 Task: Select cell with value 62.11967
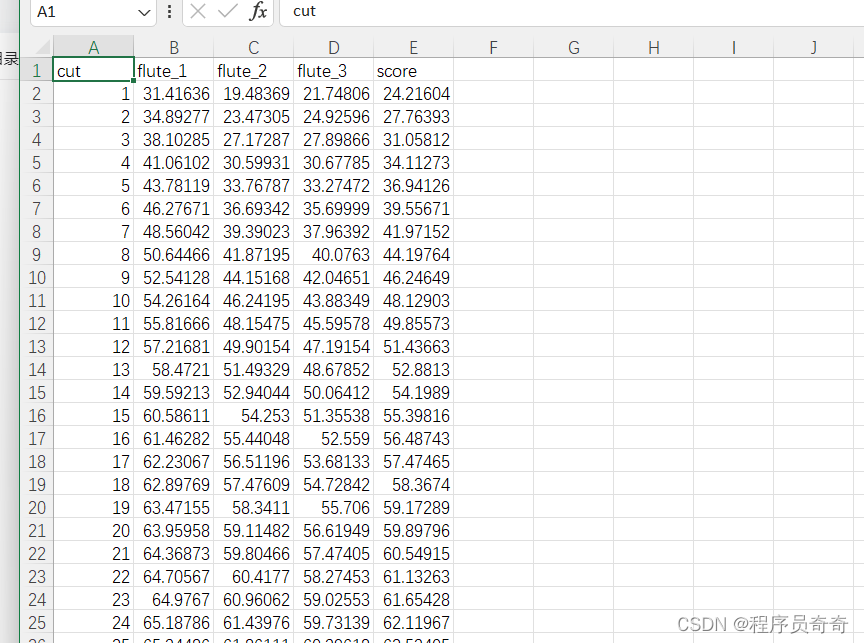pos(413,623)
